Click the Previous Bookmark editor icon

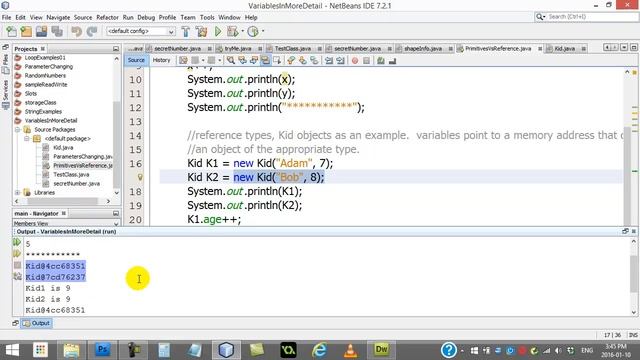(x=291, y=60)
